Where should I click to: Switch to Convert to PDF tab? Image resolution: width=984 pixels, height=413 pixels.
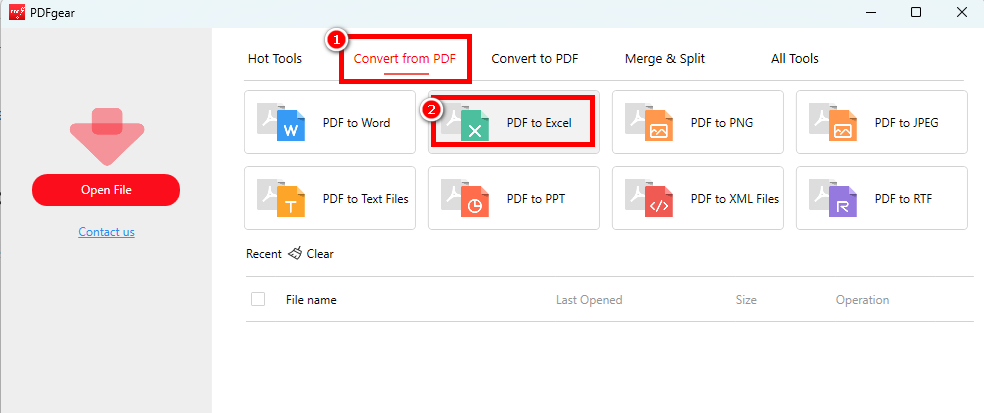click(x=535, y=58)
